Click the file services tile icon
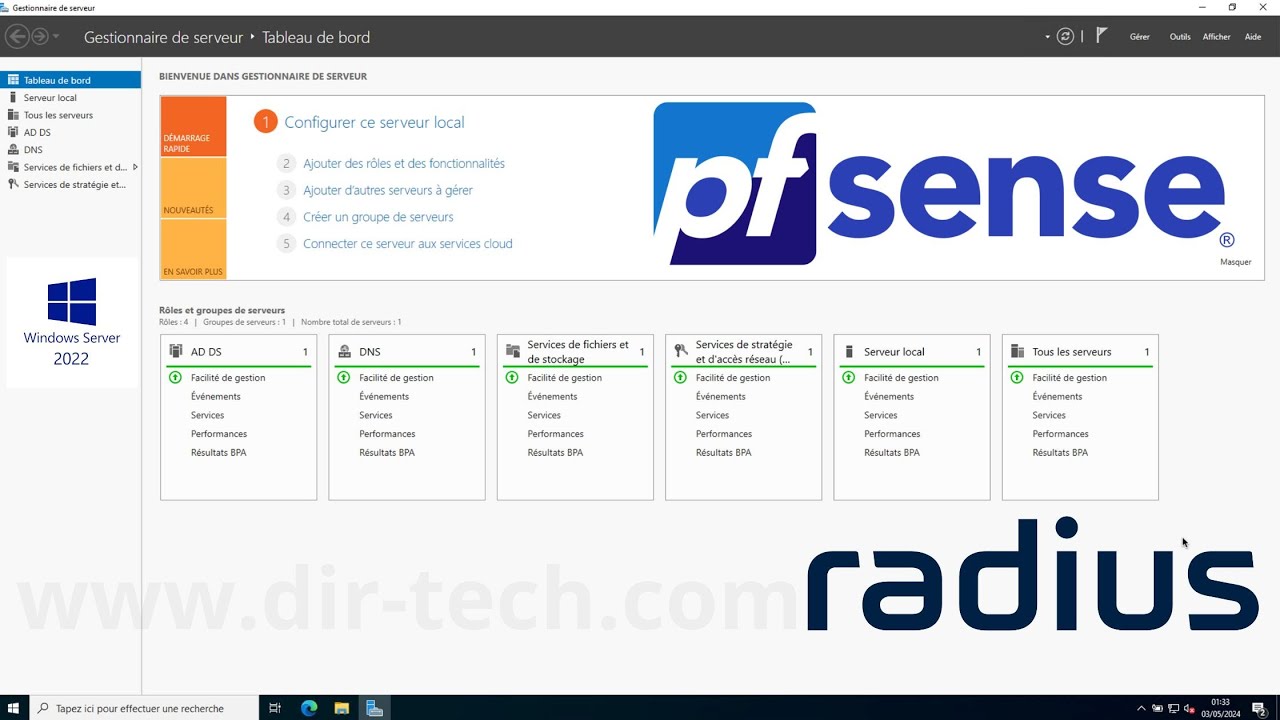The height and width of the screenshot is (720, 1280). (513, 351)
